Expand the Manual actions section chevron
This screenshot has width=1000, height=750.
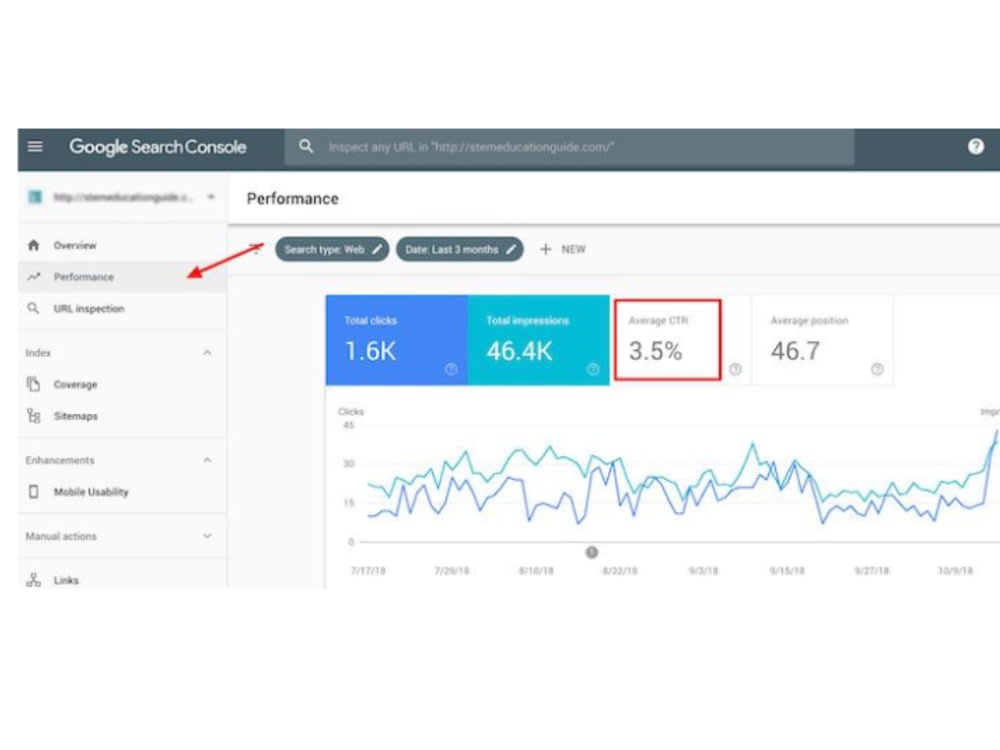(x=207, y=536)
